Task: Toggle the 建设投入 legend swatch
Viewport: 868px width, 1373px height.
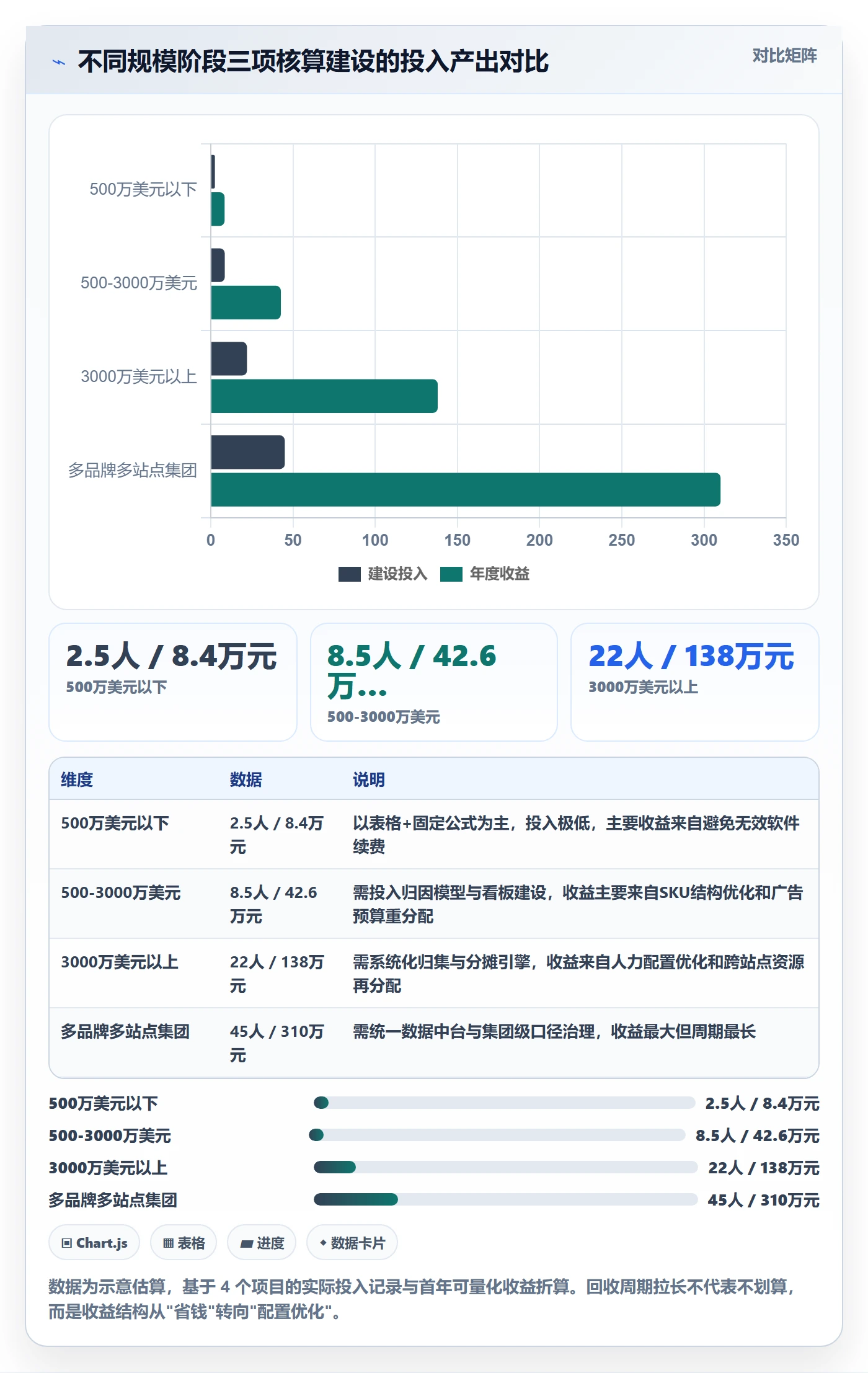Action: point(349,574)
